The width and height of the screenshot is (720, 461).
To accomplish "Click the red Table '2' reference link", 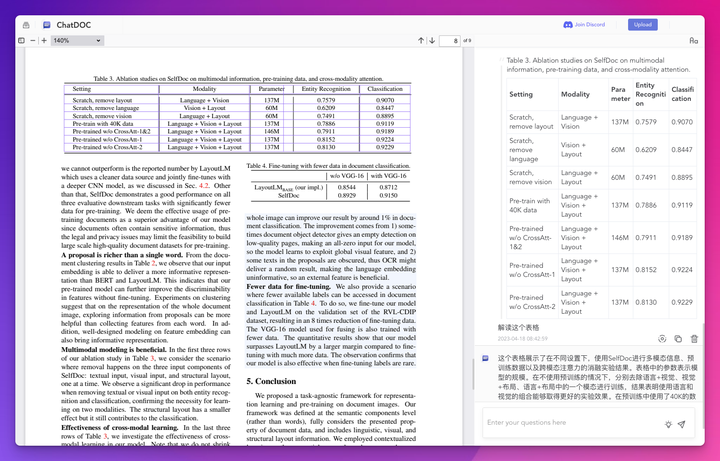I will pyautogui.click(x=153, y=263).
